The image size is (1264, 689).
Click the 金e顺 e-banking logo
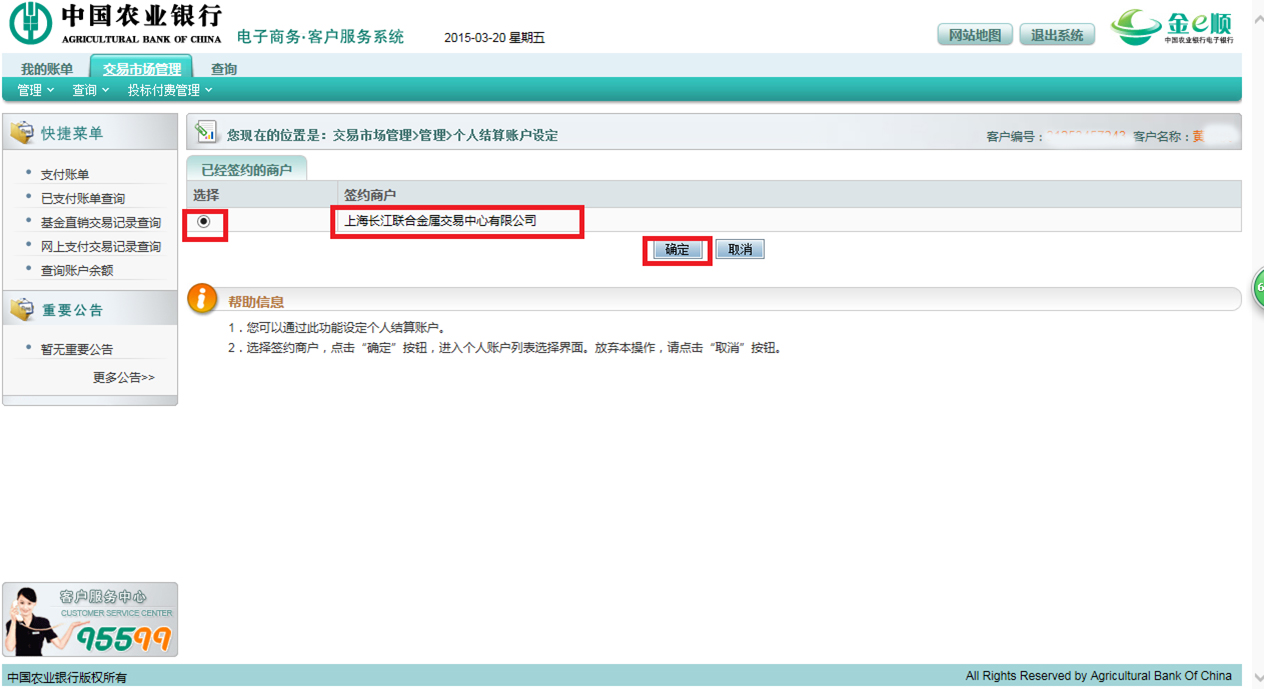coord(1172,27)
